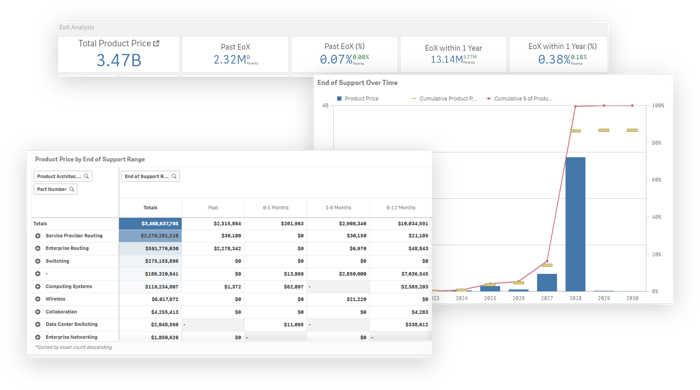This screenshot has height=390, width=700.
Task: Toggle Product Price legend series
Action: click(x=357, y=99)
